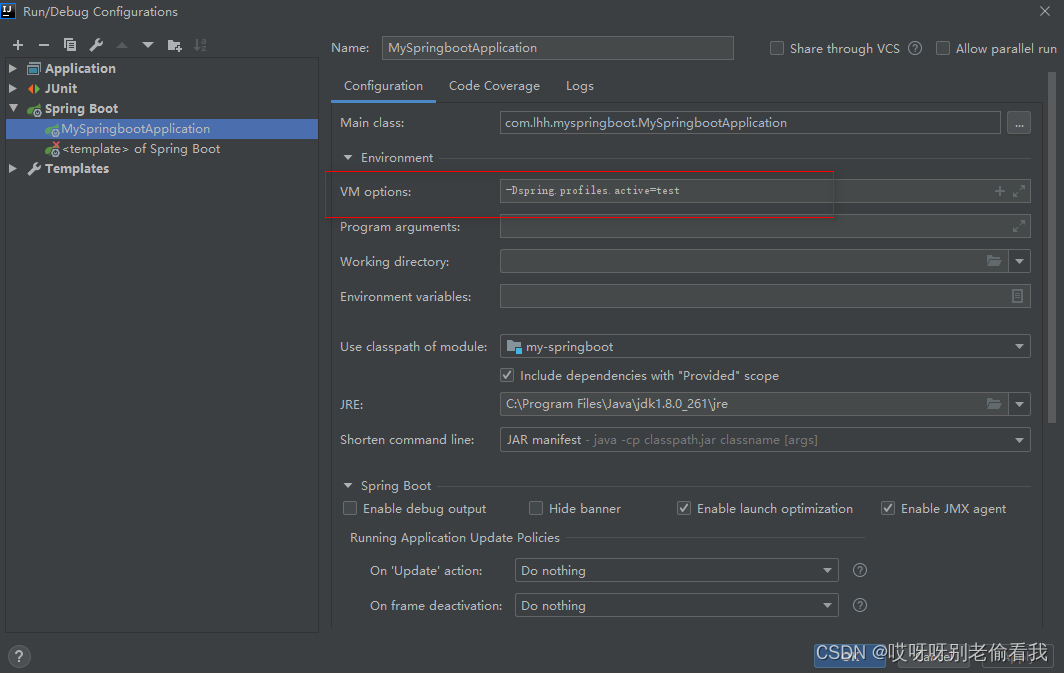The width and height of the screenshot is (1064, 673).
Task: Open Share through VCS help icon
Action: pos(915,48)
